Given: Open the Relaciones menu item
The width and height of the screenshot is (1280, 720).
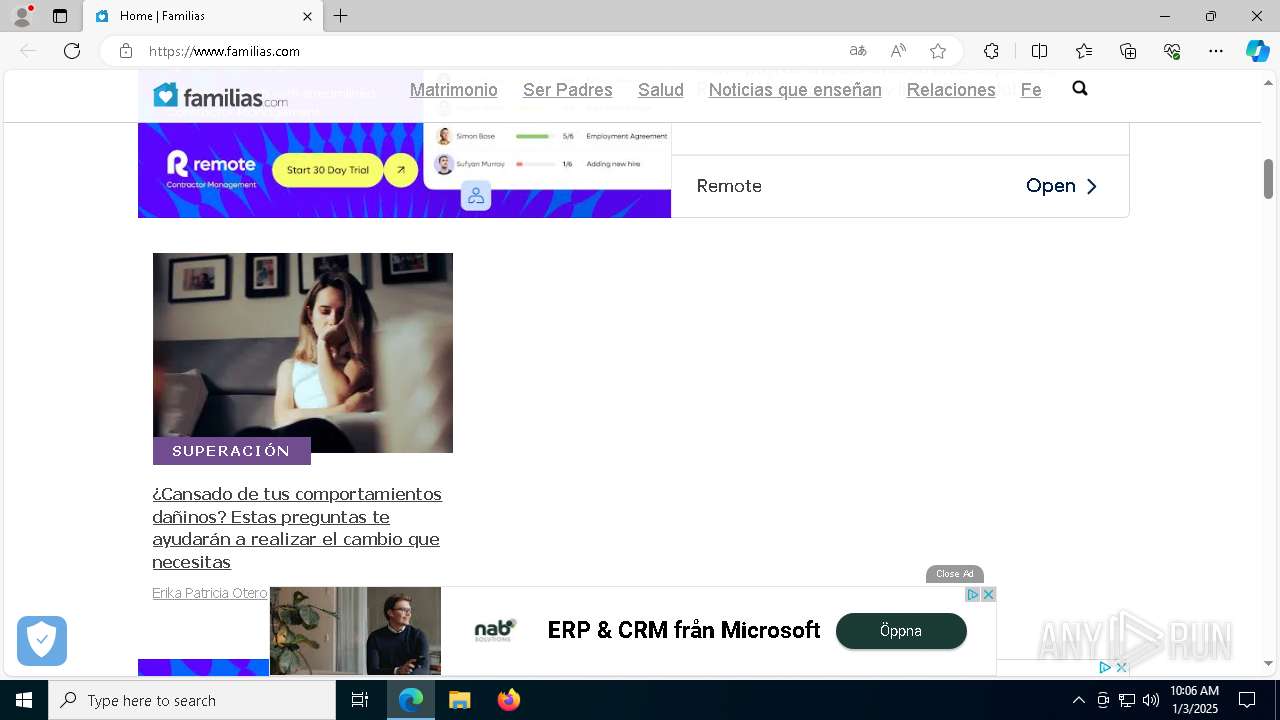Looking at the screenshot, I should (x=951, y=90).
